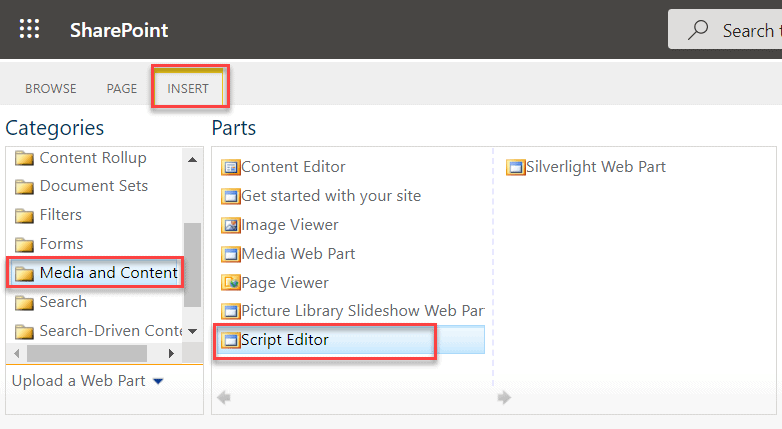Click the search magnifier icon
This screenshot has width=782, height=429.
[x=698, y=29]
